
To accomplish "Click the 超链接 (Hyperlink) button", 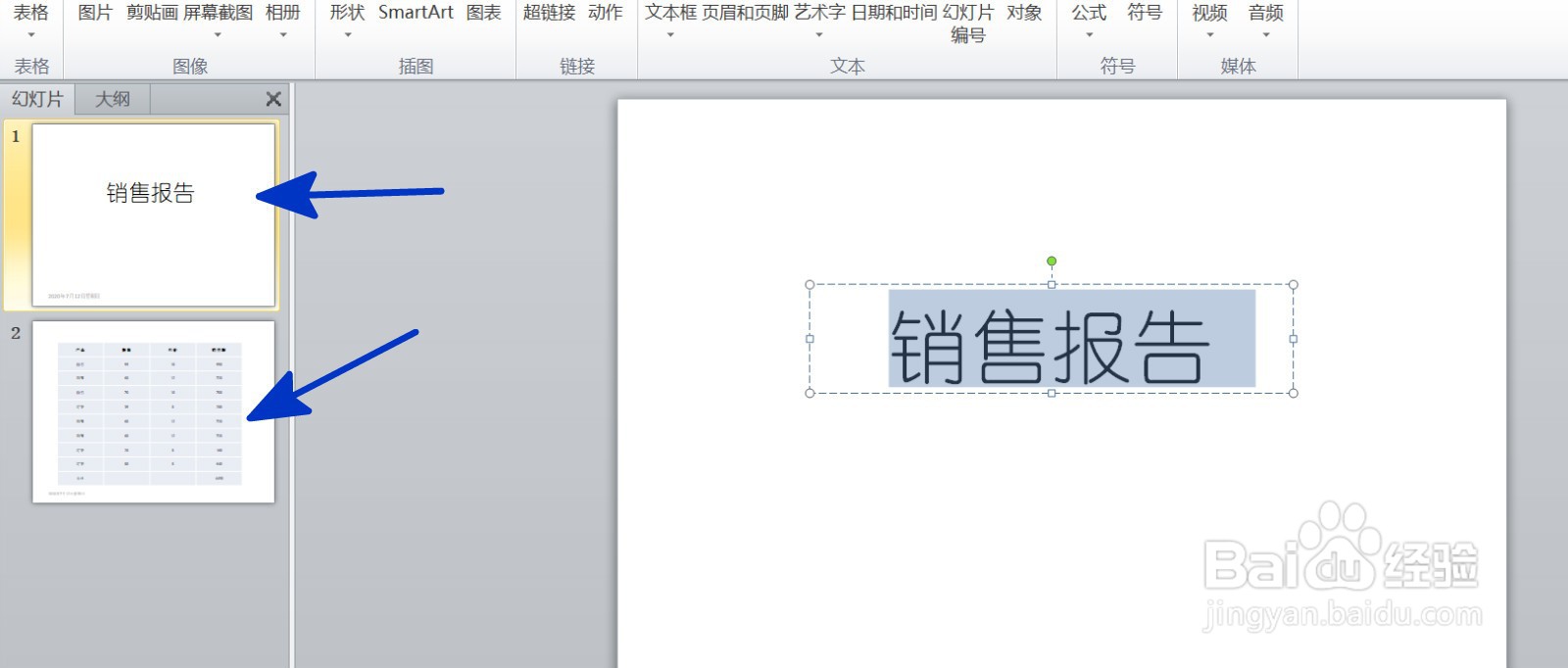I will click(x=549, y=13).
